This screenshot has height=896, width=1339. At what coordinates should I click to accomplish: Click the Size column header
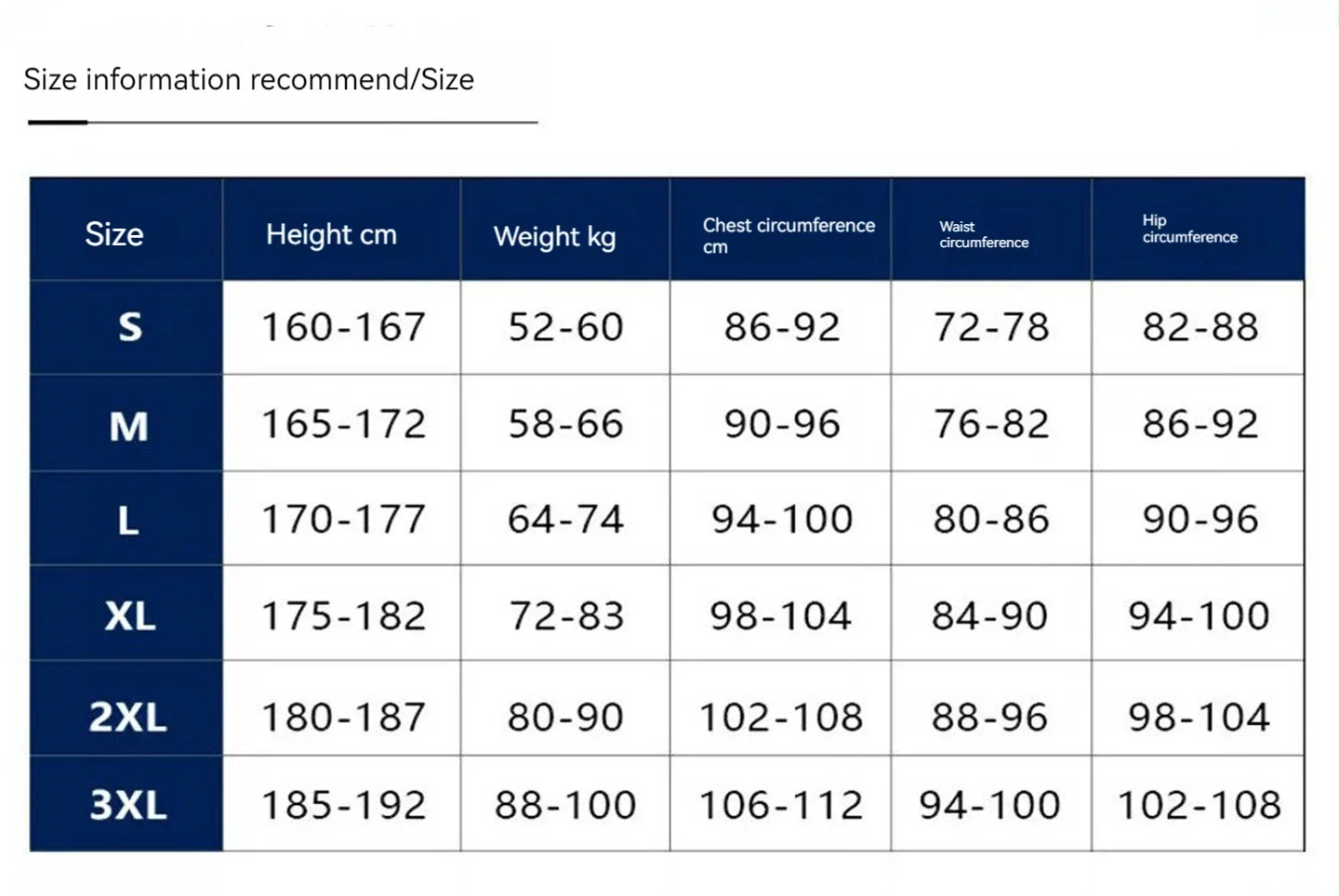coord(126,230)
